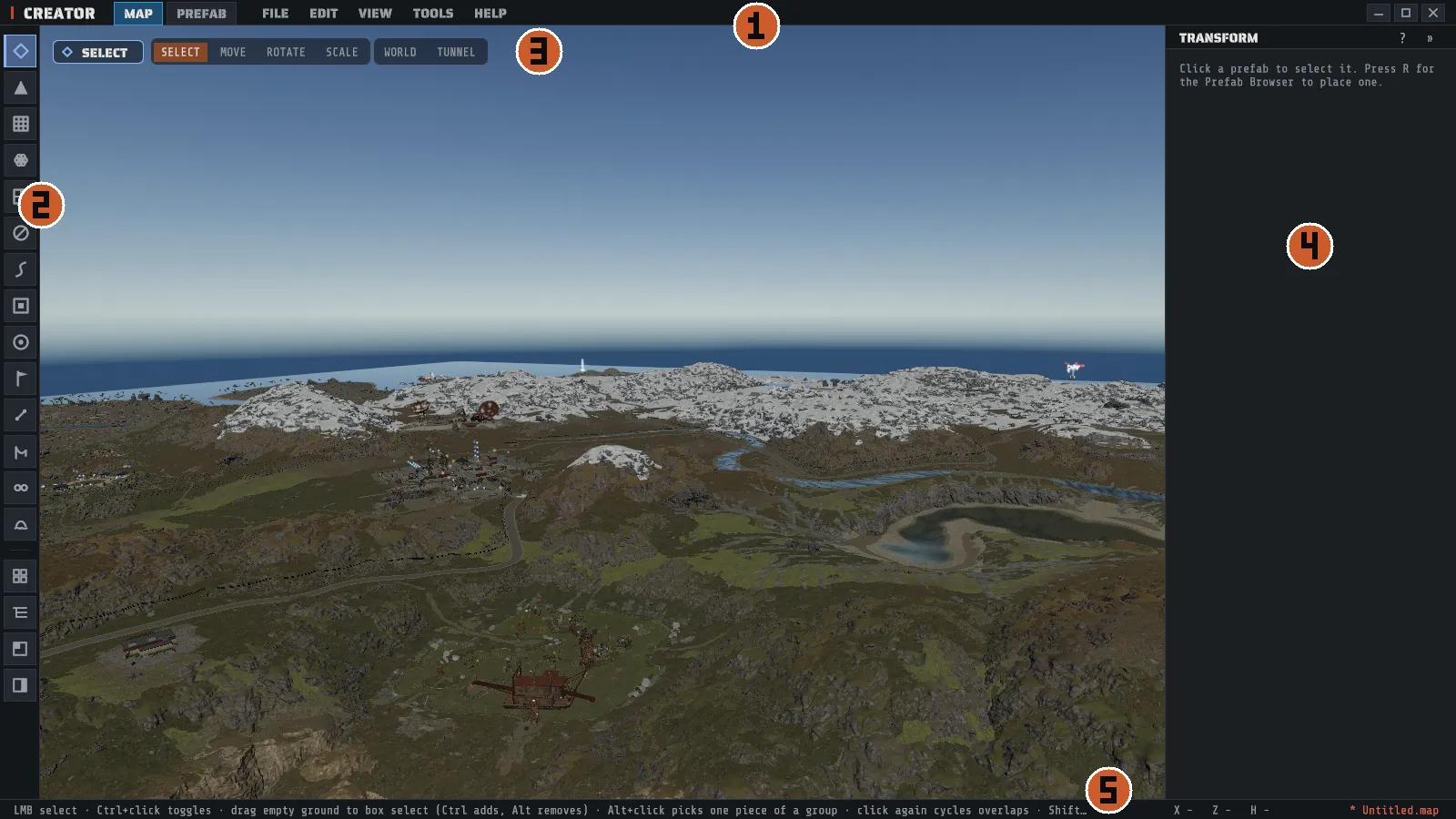Pick the hexagon splat tool icon
Viewport: 1456px width, 819px height.
20,160
